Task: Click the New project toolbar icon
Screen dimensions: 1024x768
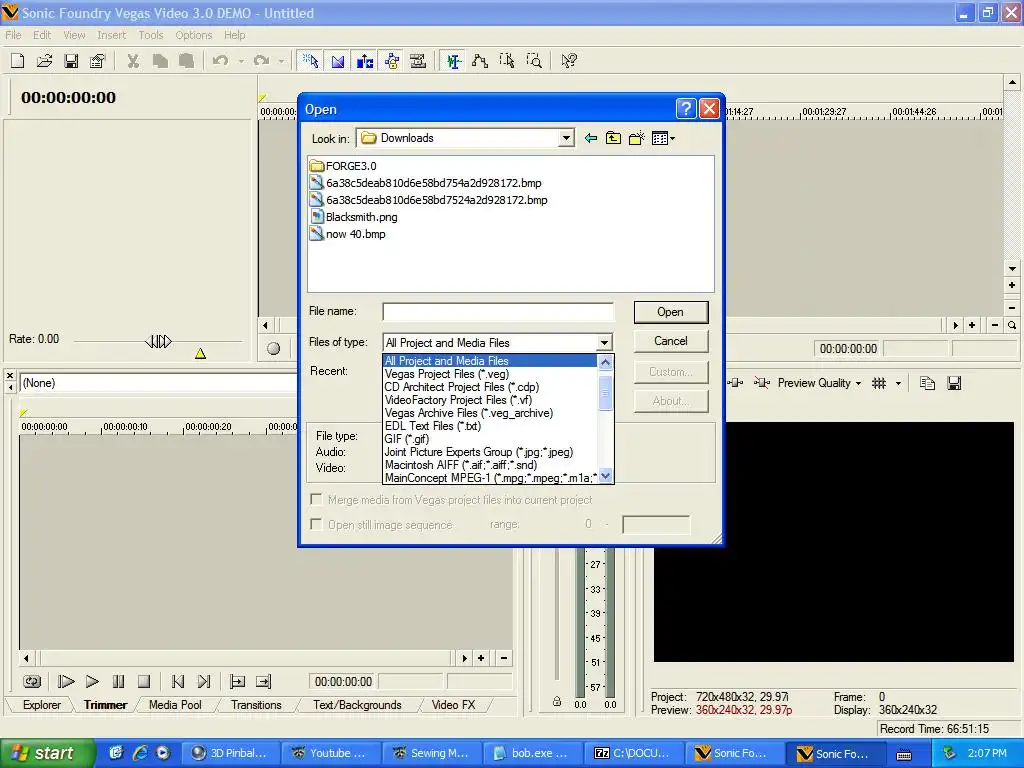Action: click(x=18, y=61)
